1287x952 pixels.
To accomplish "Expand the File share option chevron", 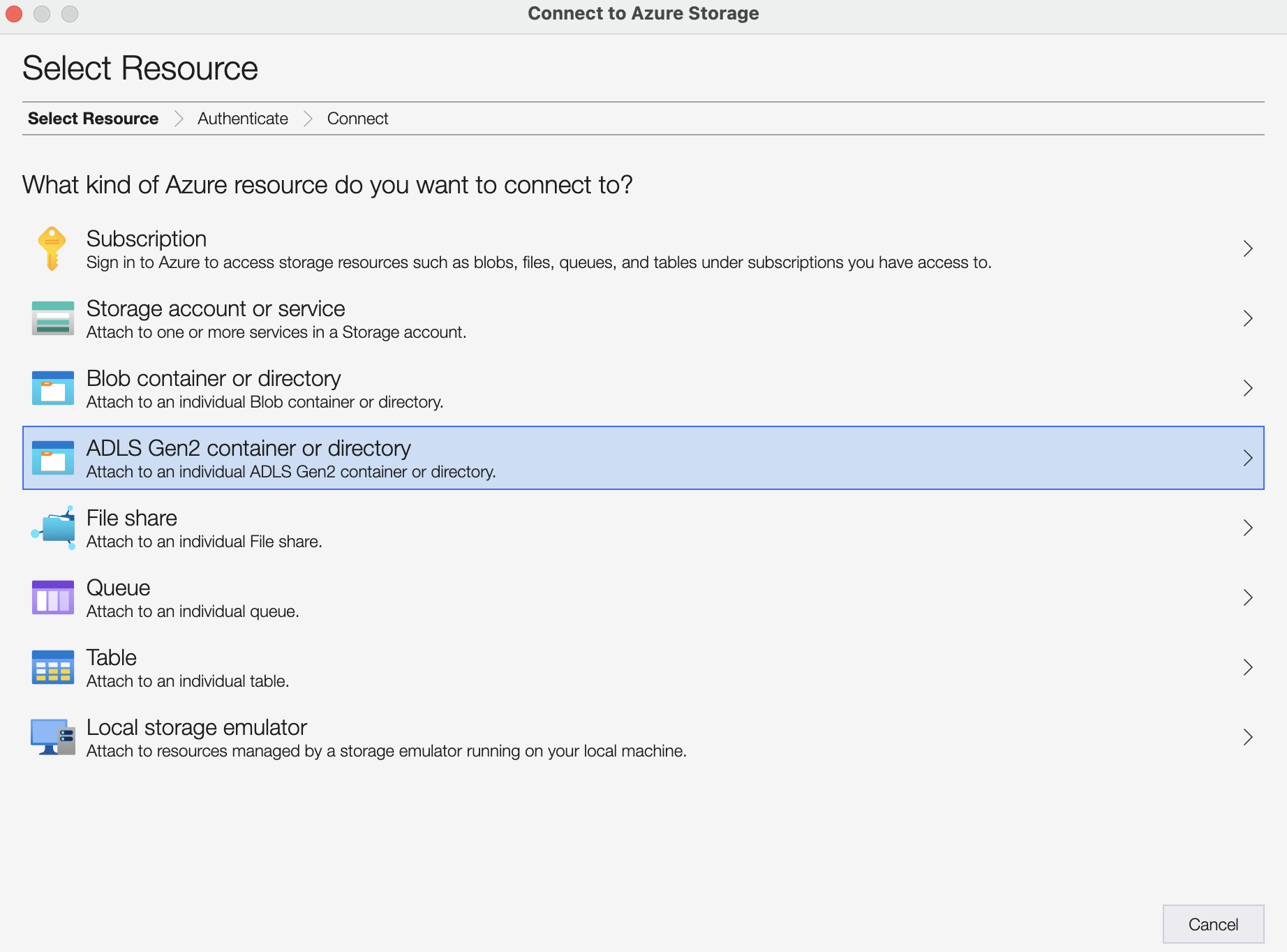I will click(1249, 528).
